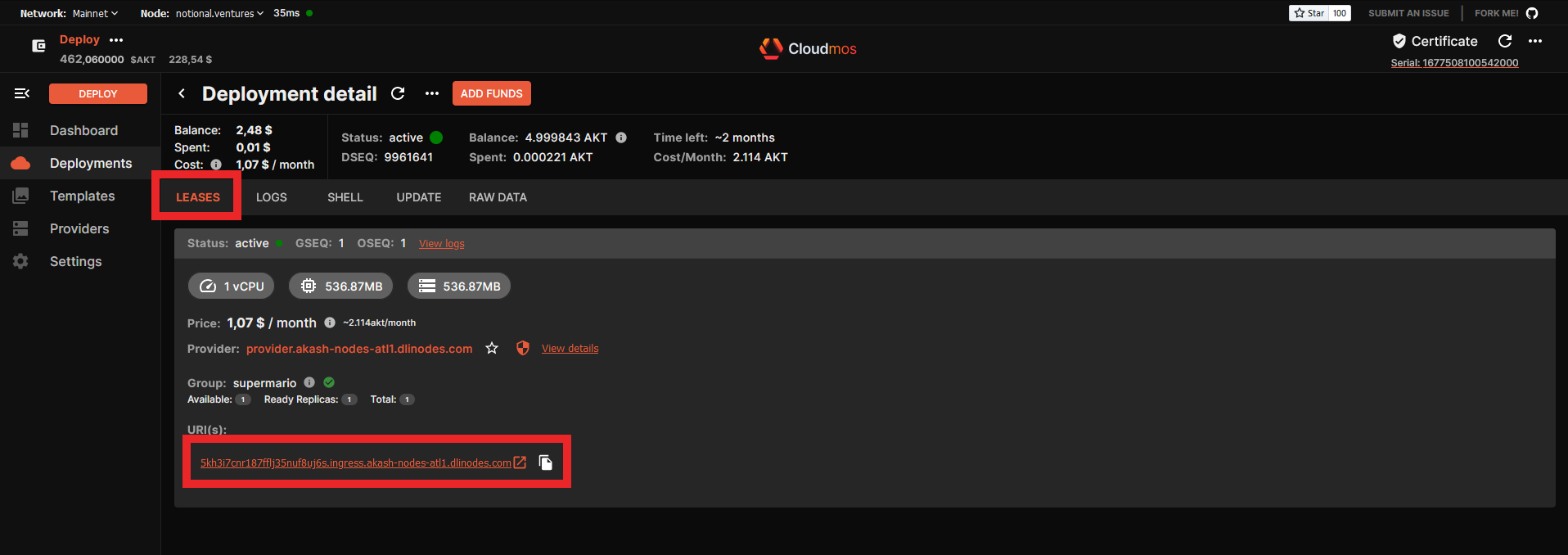Screen dimensions: 1568x555
Task: Refresh the deployment detail page
Action: click(398, 94)
